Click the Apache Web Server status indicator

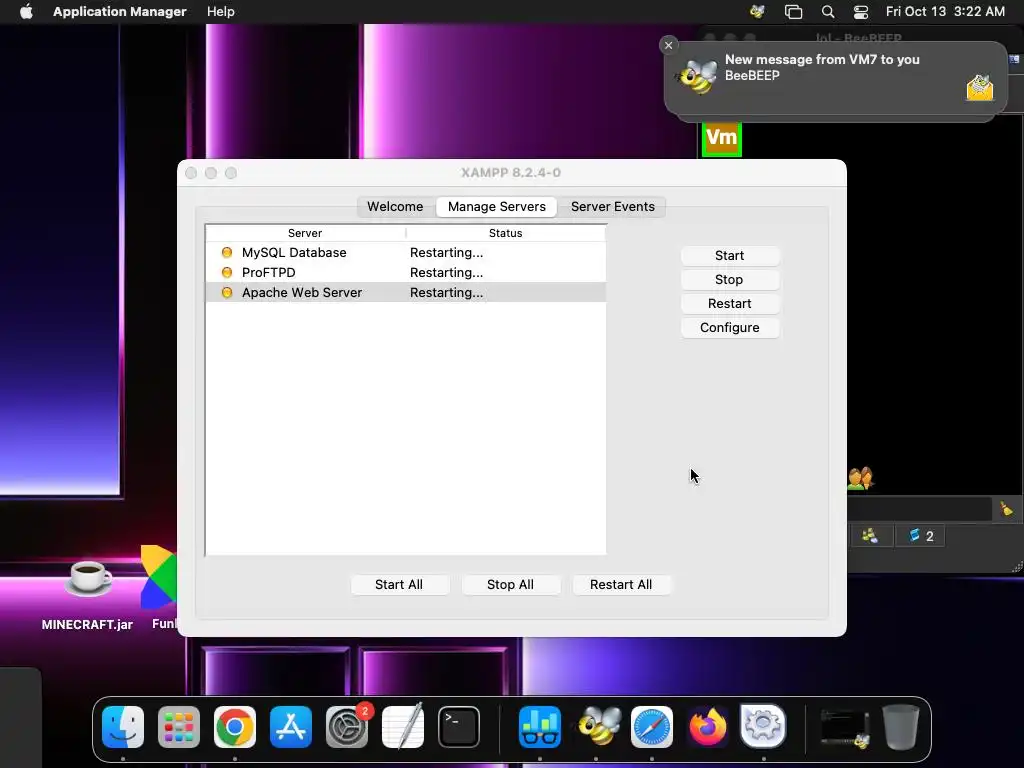point(227,293)
